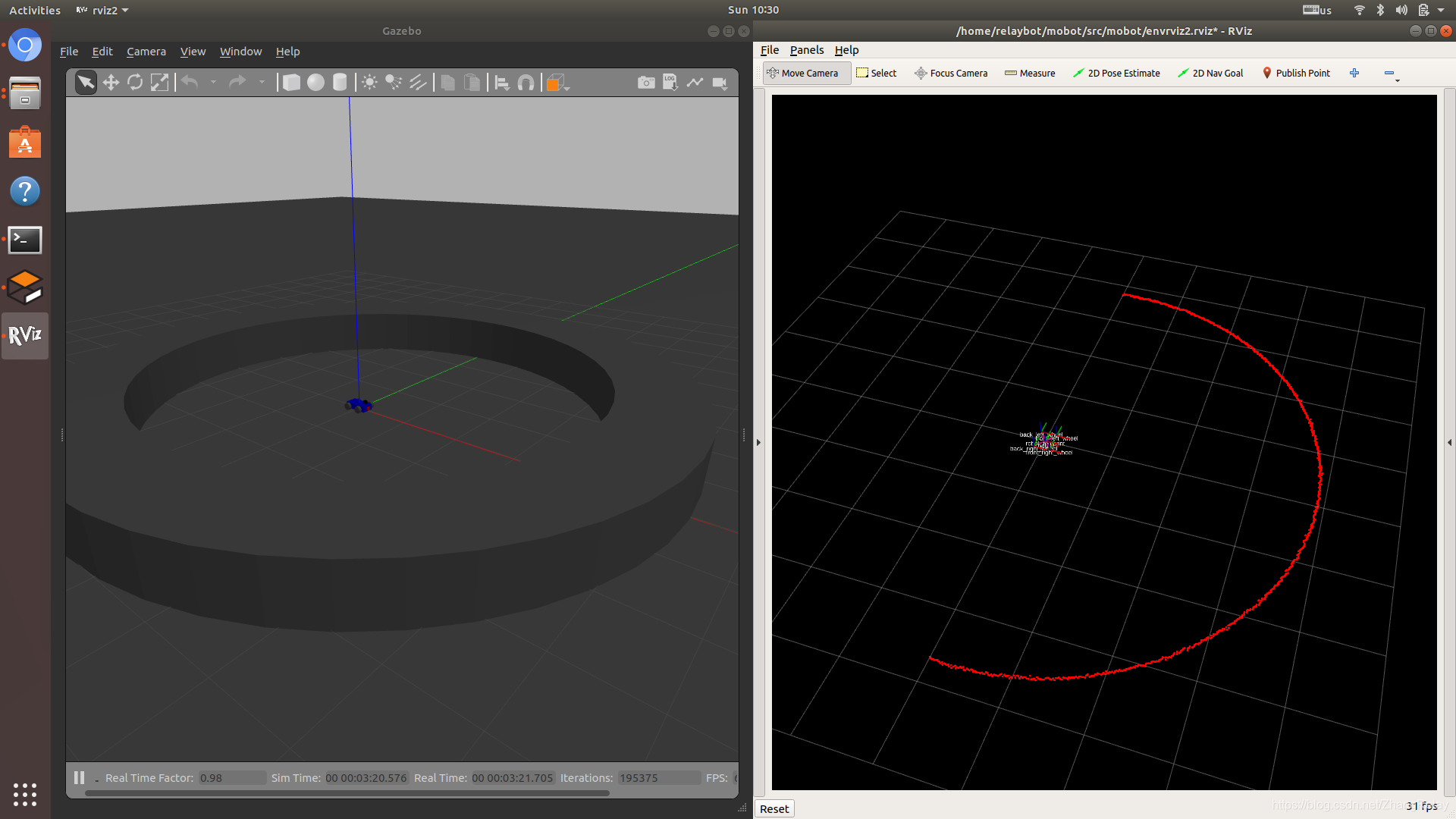Open the Panels menu in RViz
This screenshot has height=819, width=1456.
[x=806, y=50]
